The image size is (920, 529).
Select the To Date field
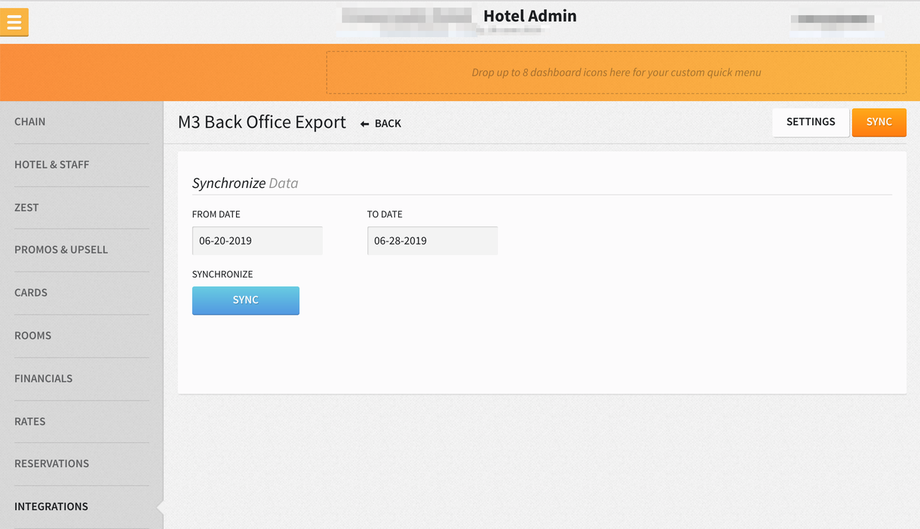432,240
